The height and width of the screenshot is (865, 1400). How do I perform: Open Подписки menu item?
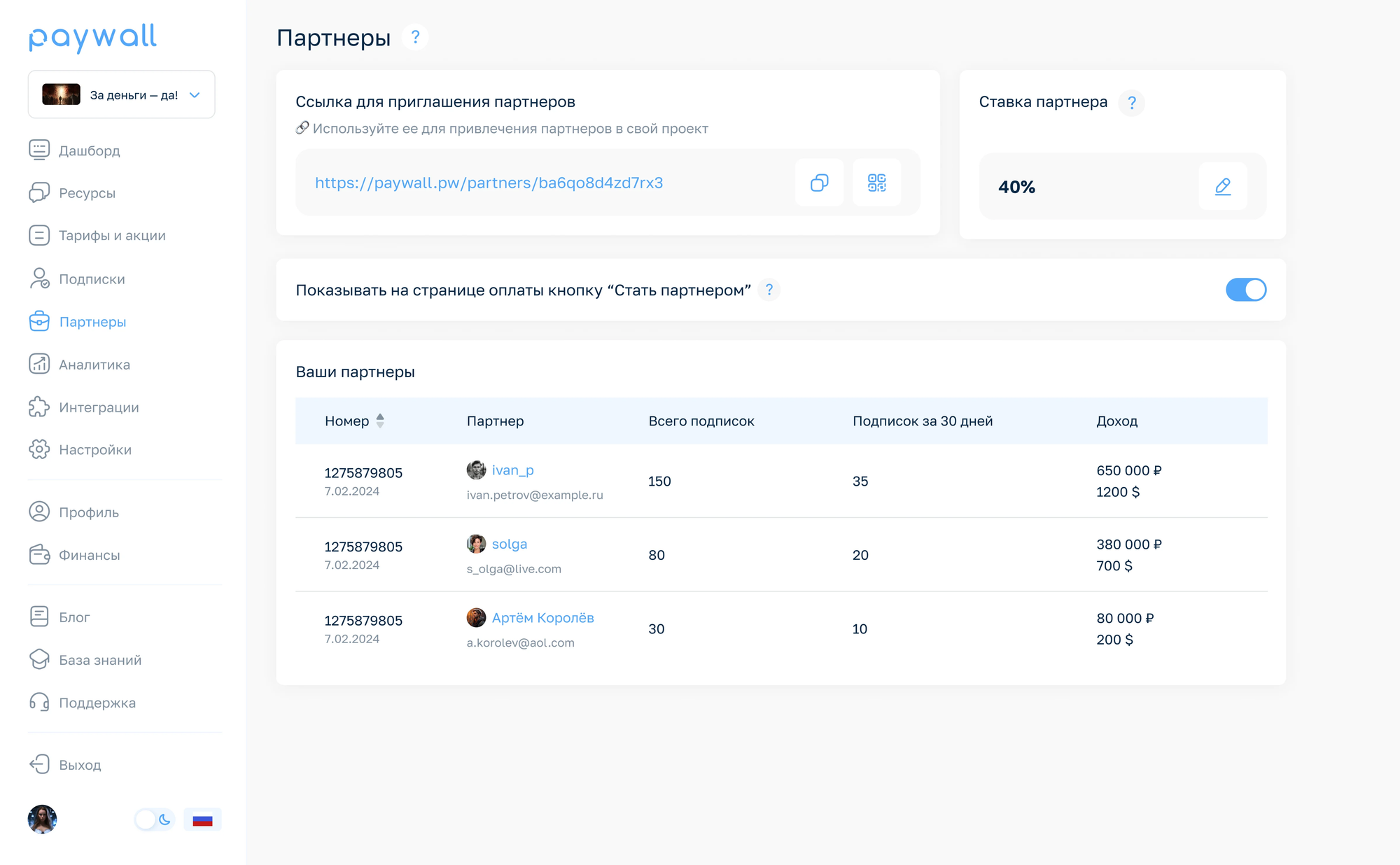(x=92, y=279)
